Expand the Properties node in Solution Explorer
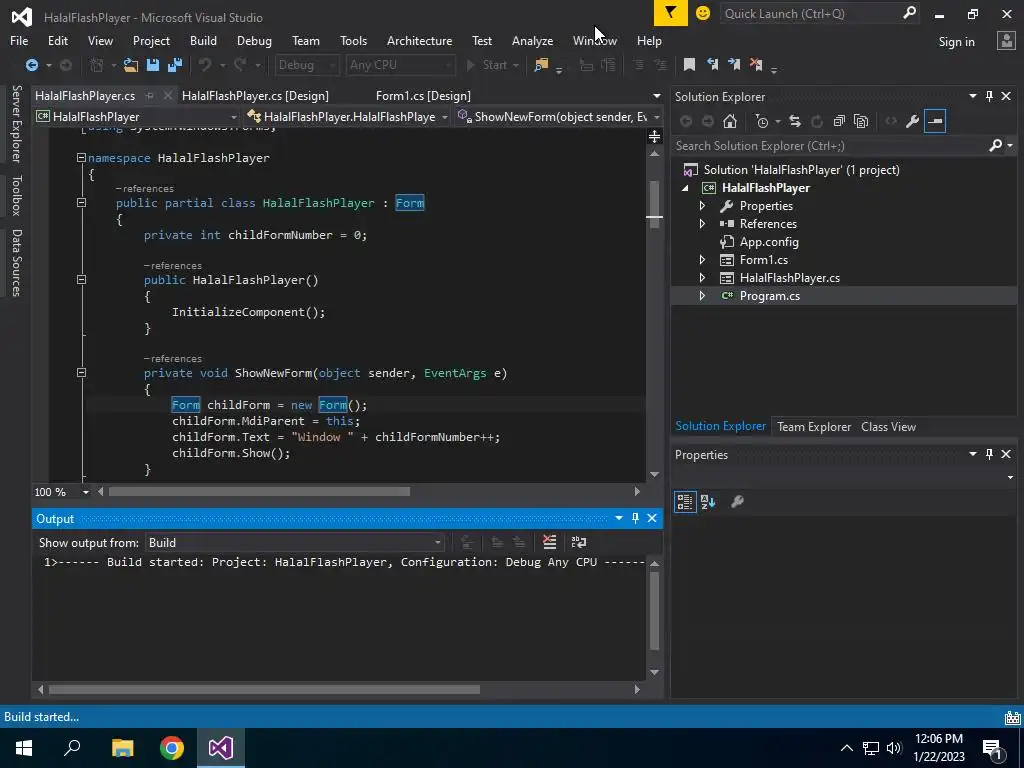 pos(702,206)
